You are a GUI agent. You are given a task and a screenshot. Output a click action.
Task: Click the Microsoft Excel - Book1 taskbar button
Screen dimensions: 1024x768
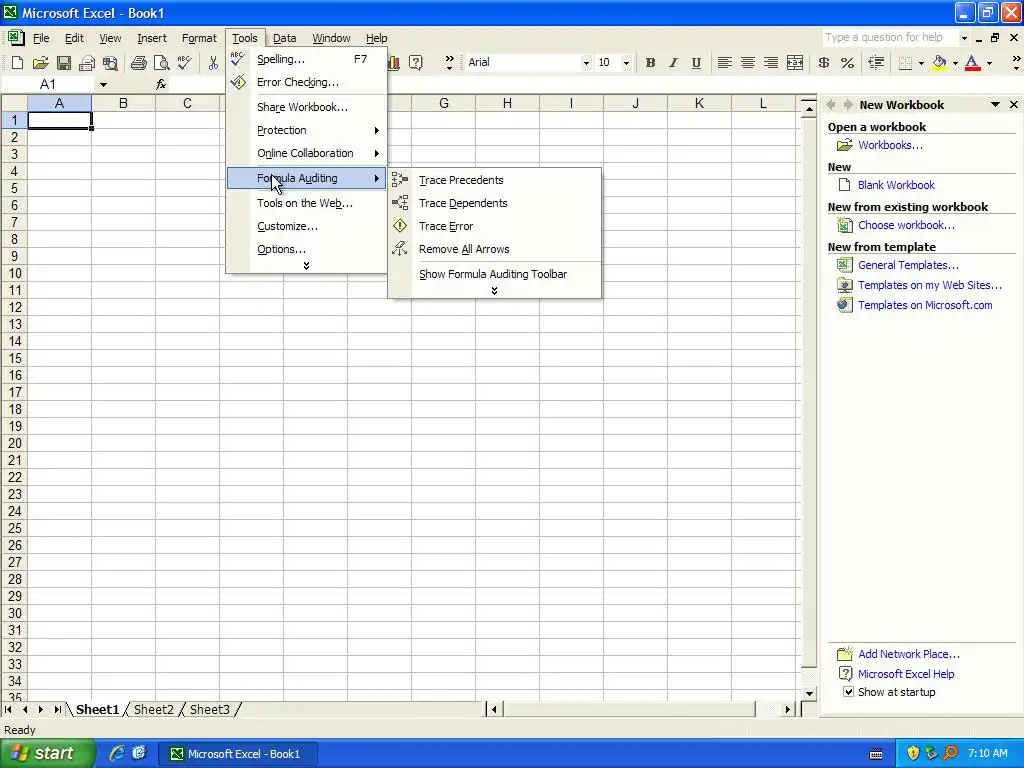click(x=238, y=754)
